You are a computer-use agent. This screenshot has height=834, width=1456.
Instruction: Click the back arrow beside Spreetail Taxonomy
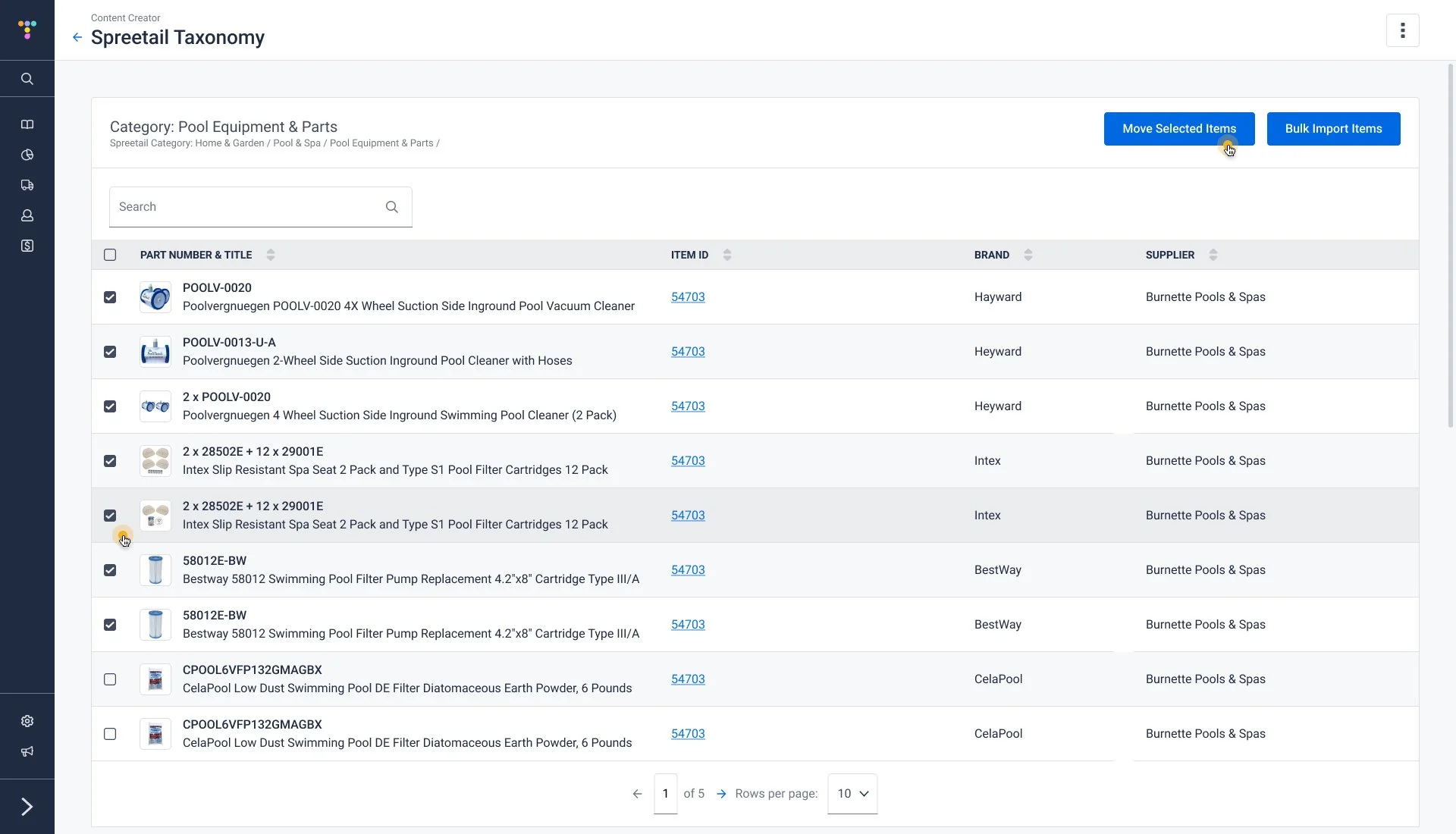coord(77,37)
